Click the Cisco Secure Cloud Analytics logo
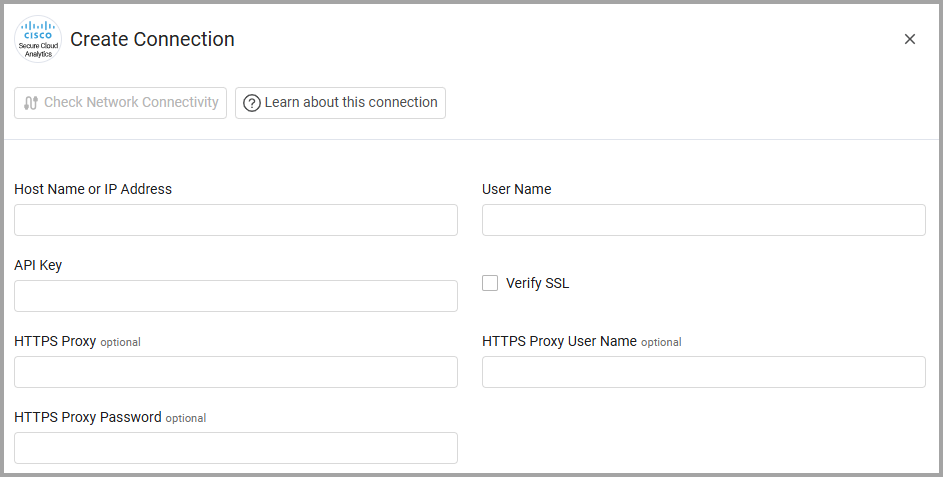Image resolution: width=943 pixels, height=477 pixels. tap(39, 39)
